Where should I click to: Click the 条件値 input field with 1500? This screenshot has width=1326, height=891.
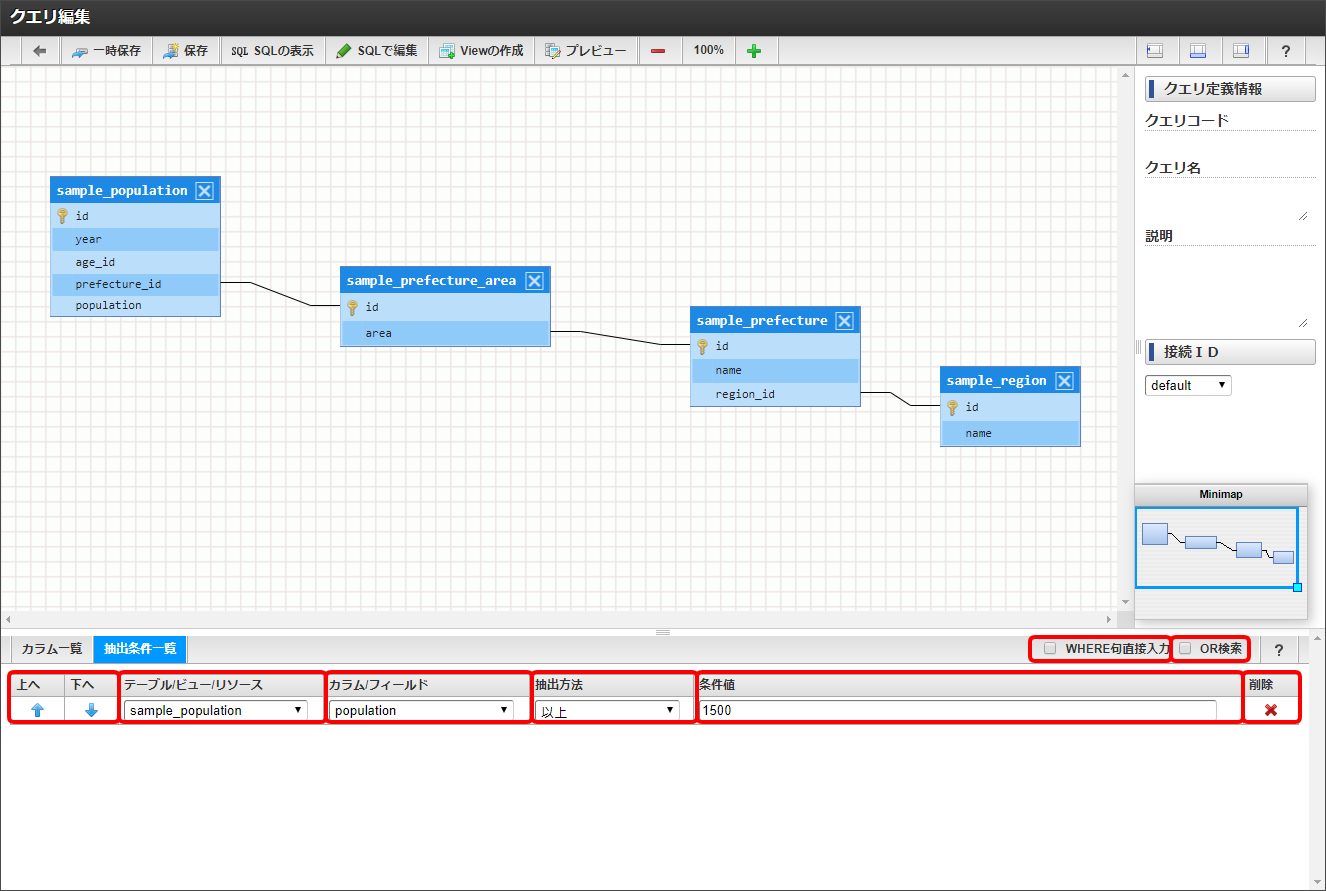click(x=957, y=711)
